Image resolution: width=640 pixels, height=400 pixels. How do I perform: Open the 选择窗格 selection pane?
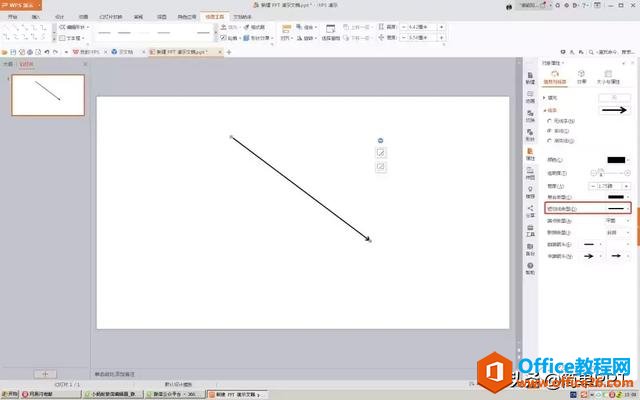331,33
